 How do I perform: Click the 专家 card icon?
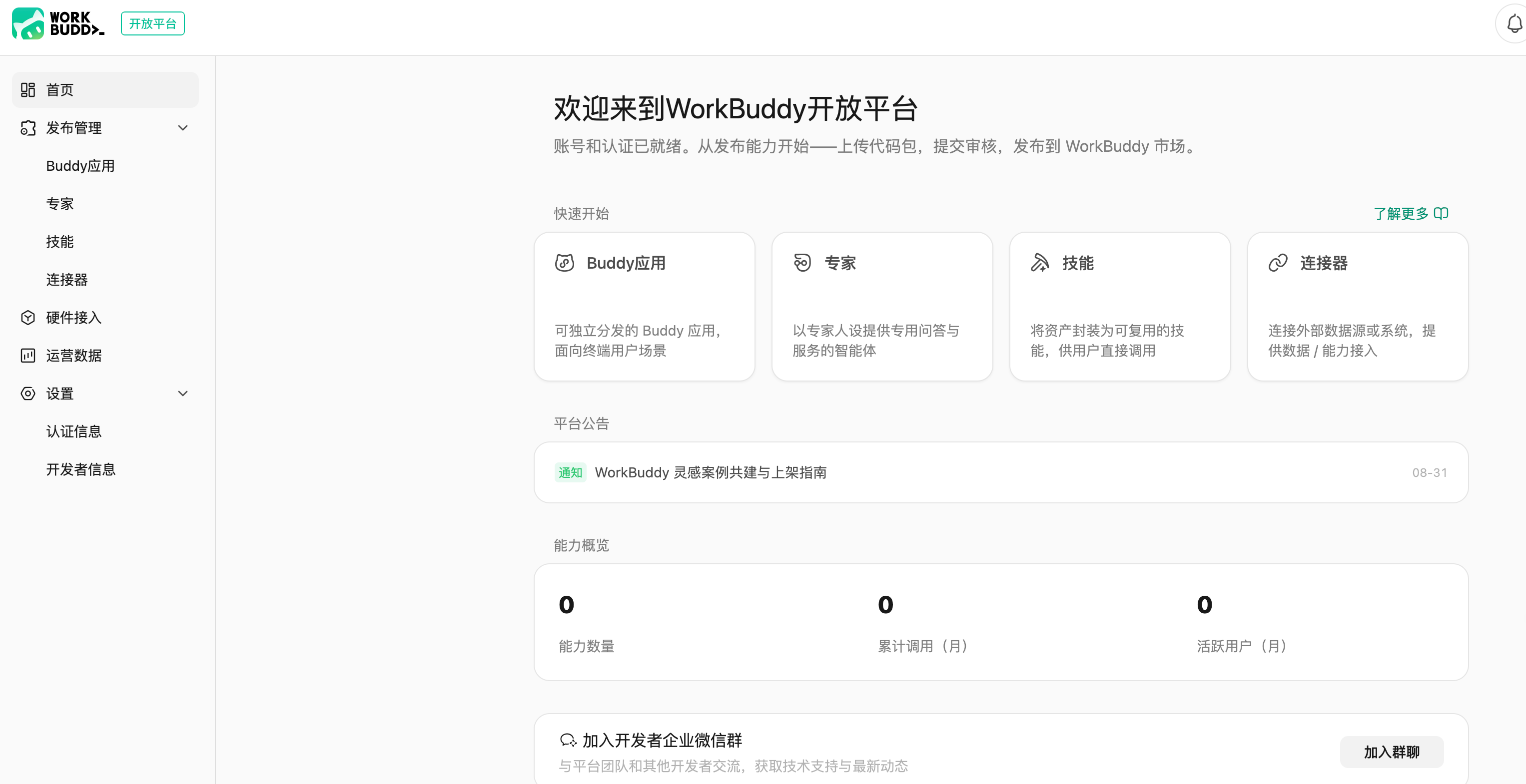802,262
